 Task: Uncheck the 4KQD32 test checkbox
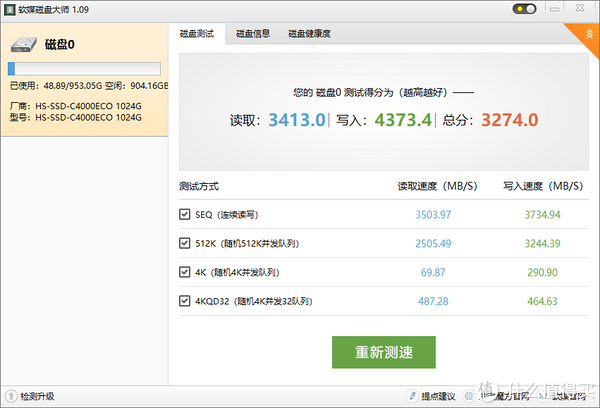coord(184,301)
